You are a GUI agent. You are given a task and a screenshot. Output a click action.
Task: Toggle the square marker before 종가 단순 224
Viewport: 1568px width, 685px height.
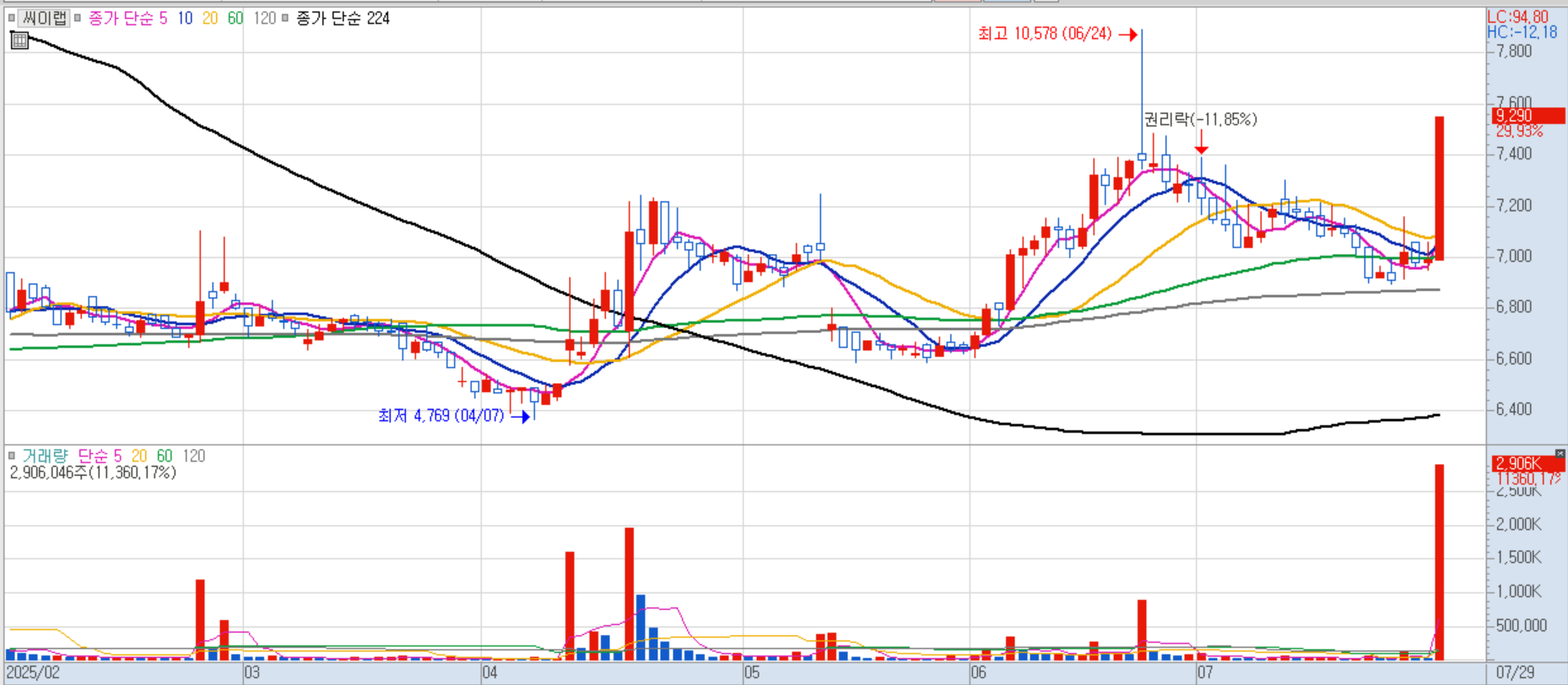click(285, 18)
